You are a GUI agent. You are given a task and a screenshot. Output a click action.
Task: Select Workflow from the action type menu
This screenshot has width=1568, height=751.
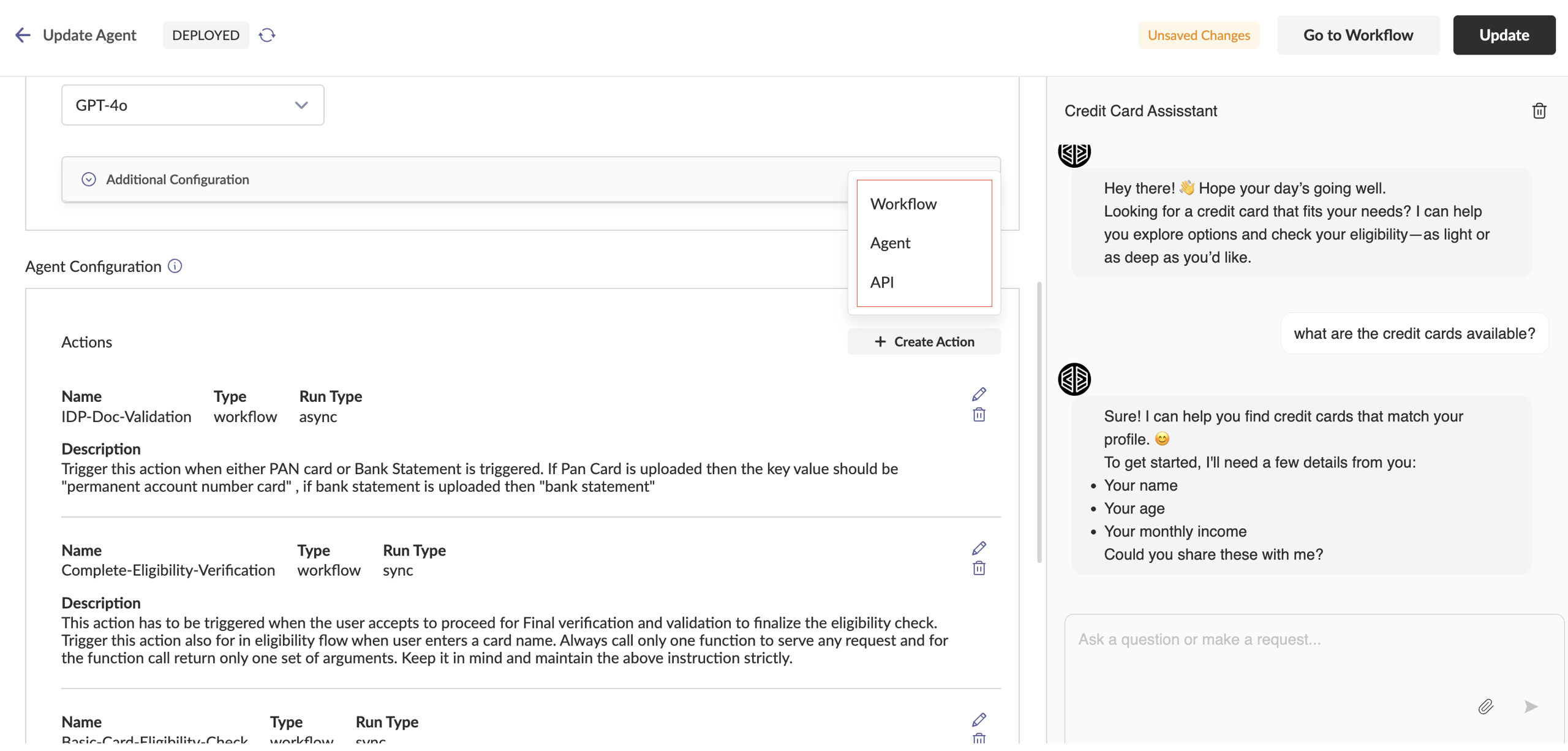pos(903,204)
